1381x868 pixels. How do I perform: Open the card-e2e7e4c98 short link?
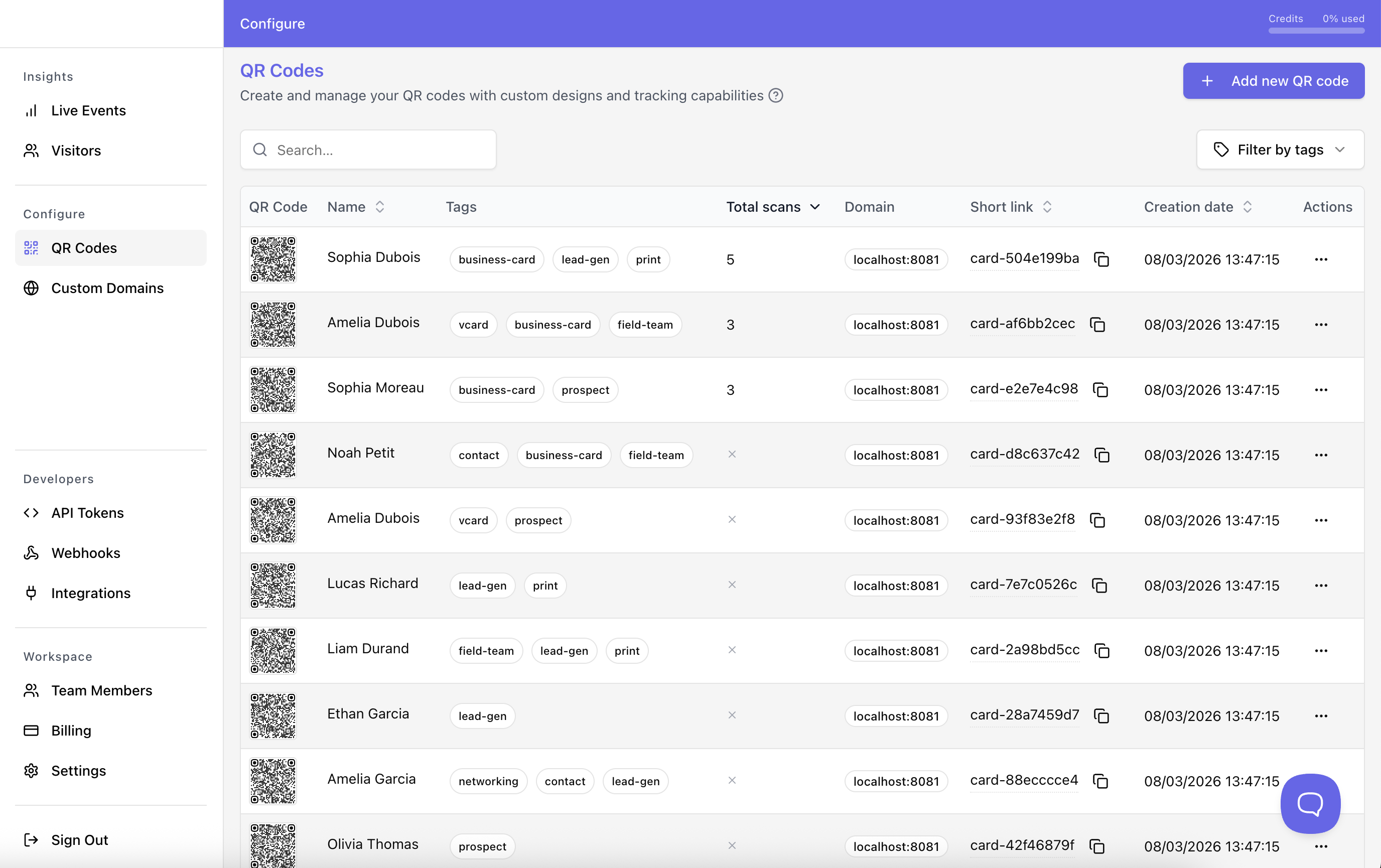point(1024,388)
